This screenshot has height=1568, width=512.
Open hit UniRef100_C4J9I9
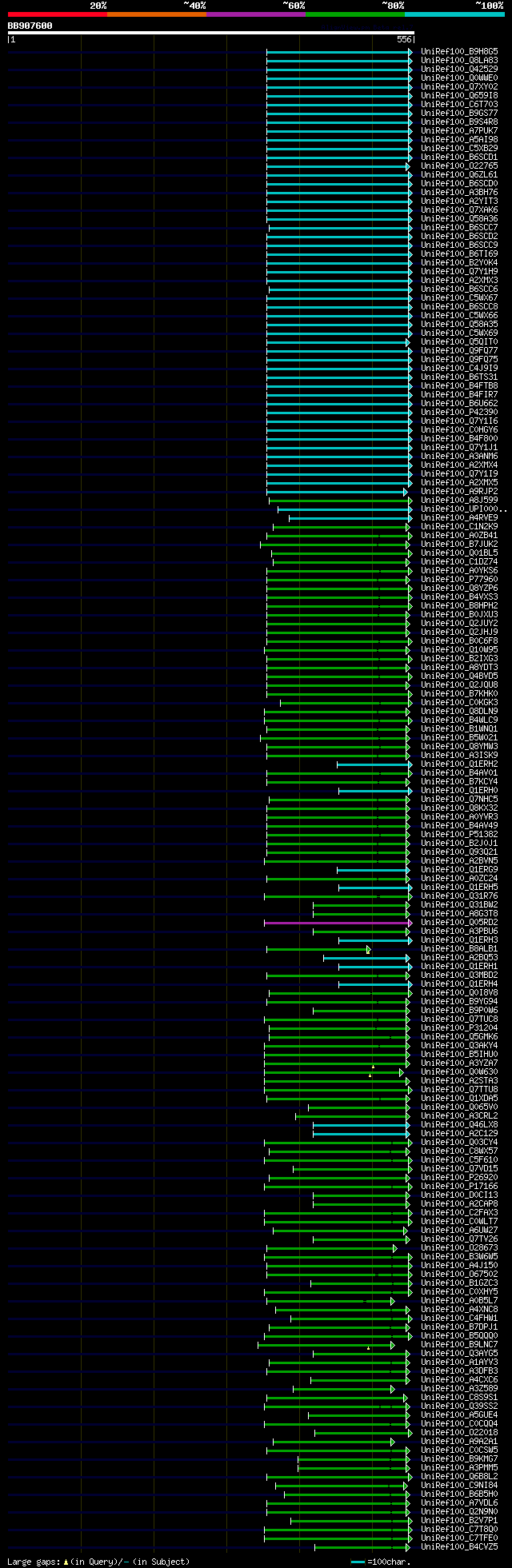[x=459, y=368]
